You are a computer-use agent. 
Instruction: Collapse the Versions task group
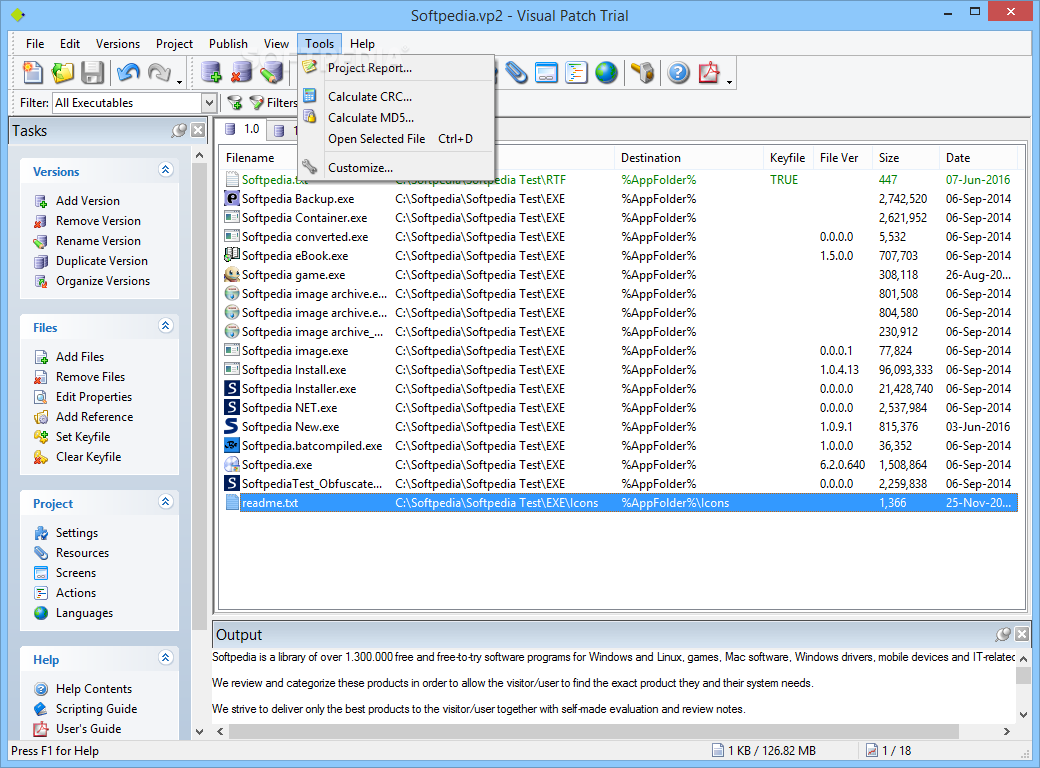[166, 170]
